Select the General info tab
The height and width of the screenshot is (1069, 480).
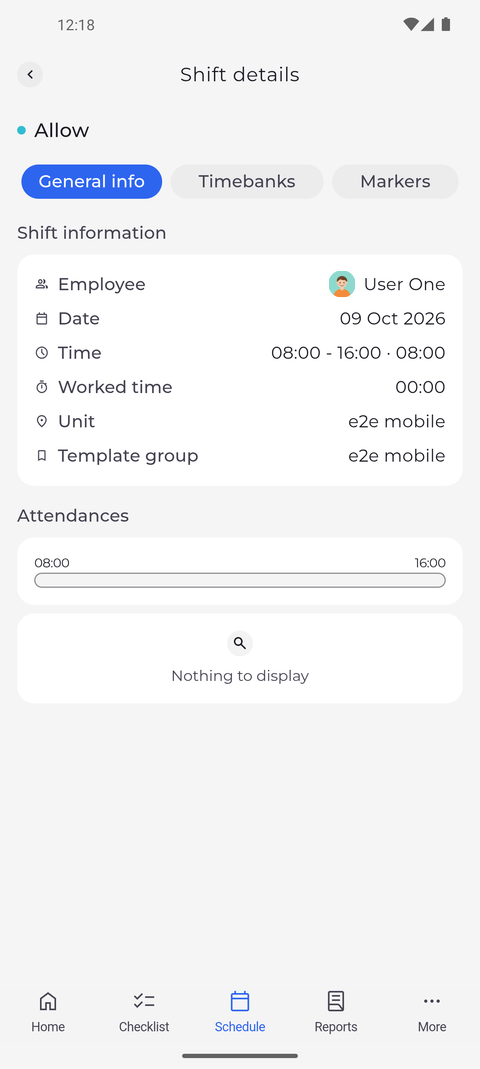coord(91,181)
